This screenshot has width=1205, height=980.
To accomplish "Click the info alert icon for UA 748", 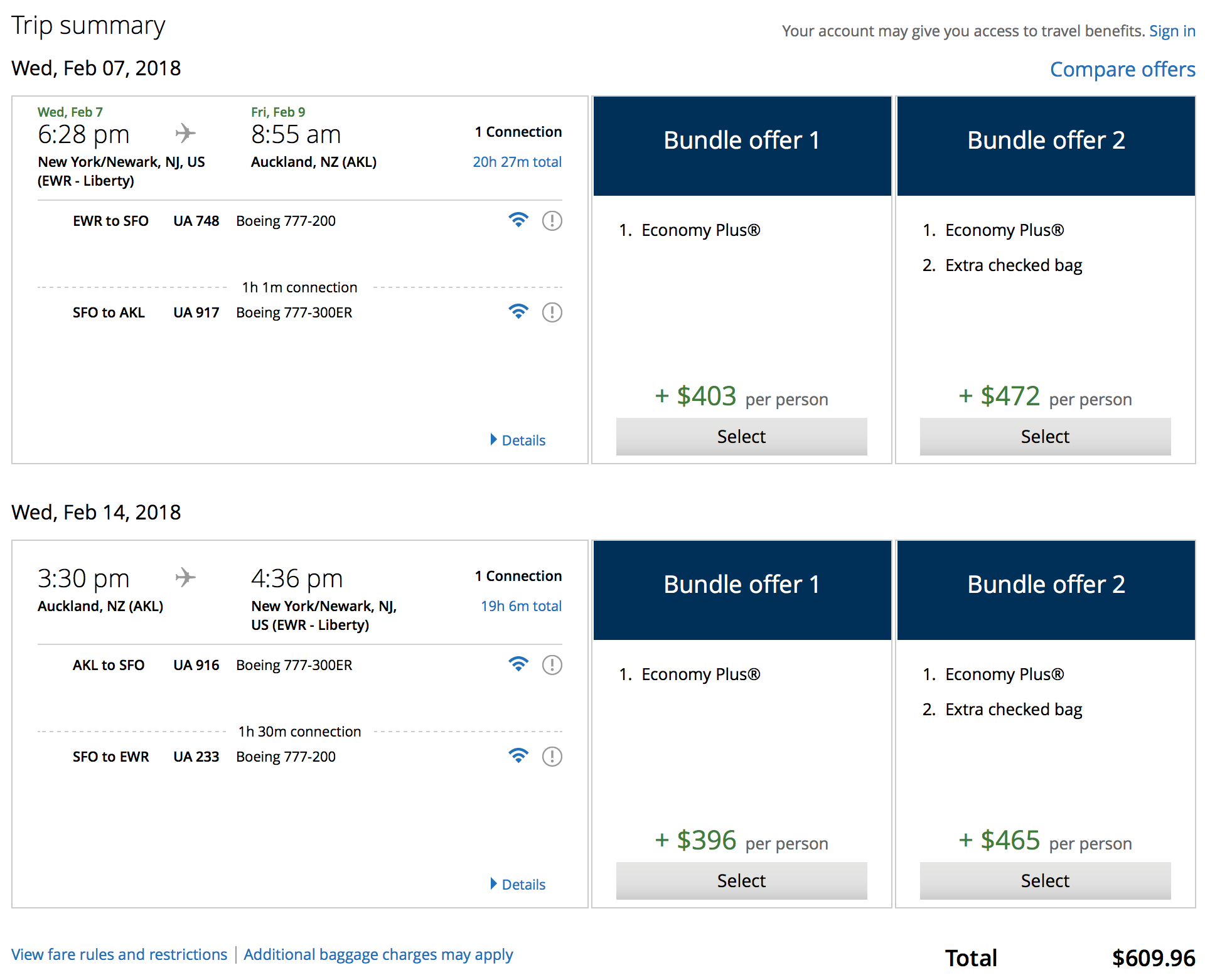I will point(552,221).
